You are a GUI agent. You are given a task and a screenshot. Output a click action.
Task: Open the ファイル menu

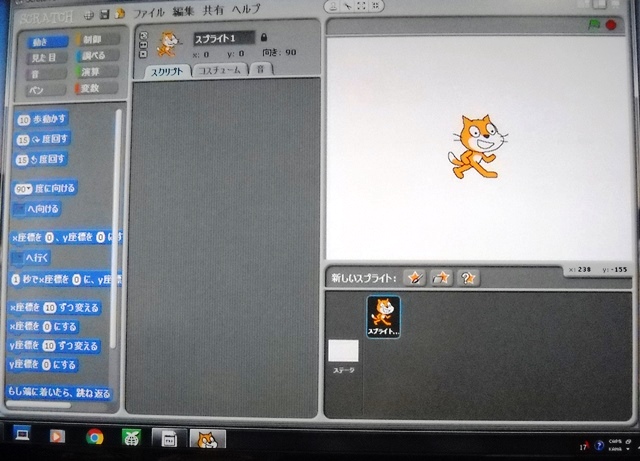point(149,13)
